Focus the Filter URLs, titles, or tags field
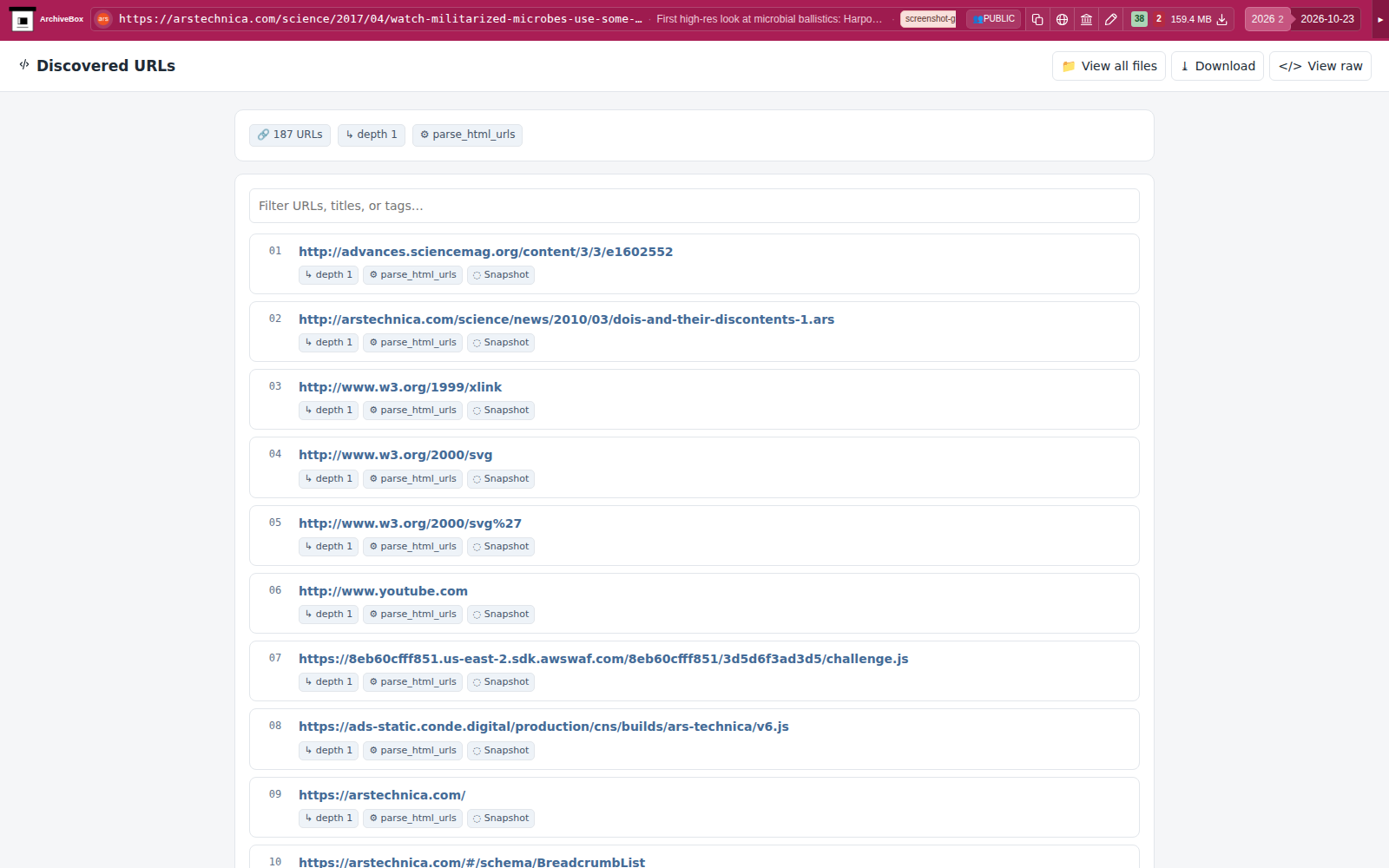Screen dimensions: 1389x868 (x=694, y=206)
